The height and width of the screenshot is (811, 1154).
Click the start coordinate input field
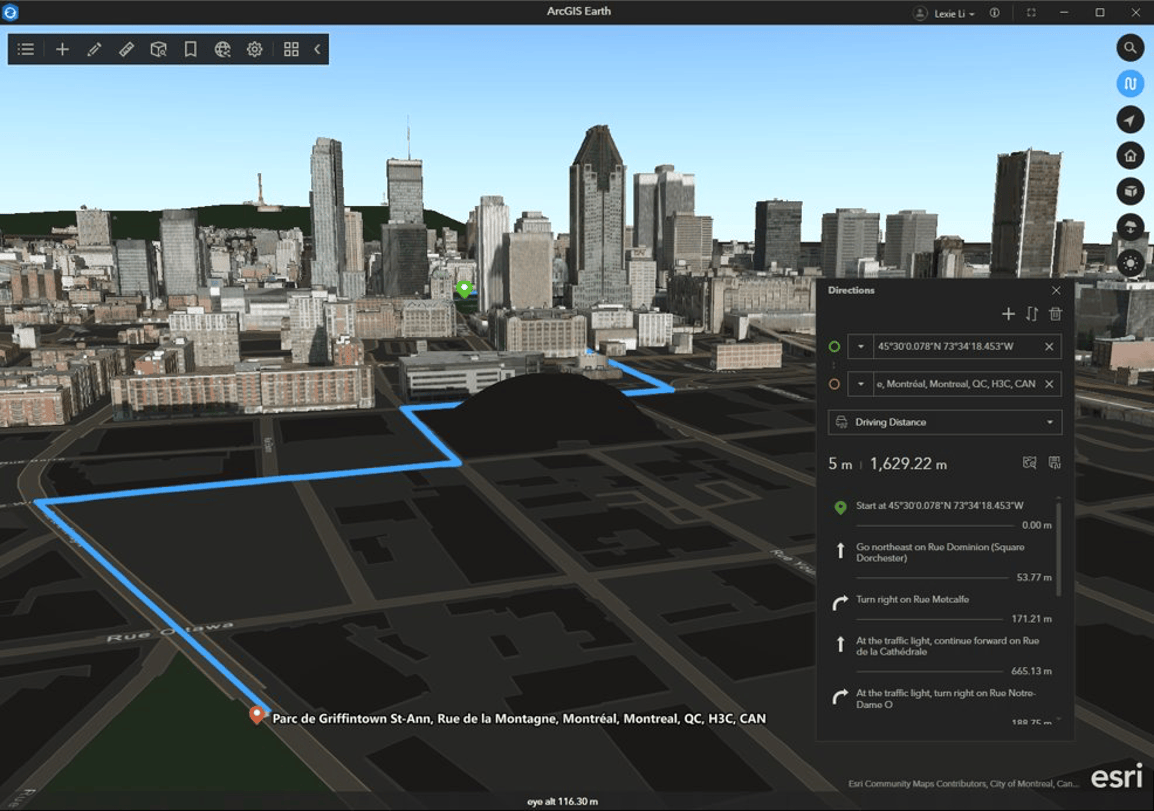955,347
